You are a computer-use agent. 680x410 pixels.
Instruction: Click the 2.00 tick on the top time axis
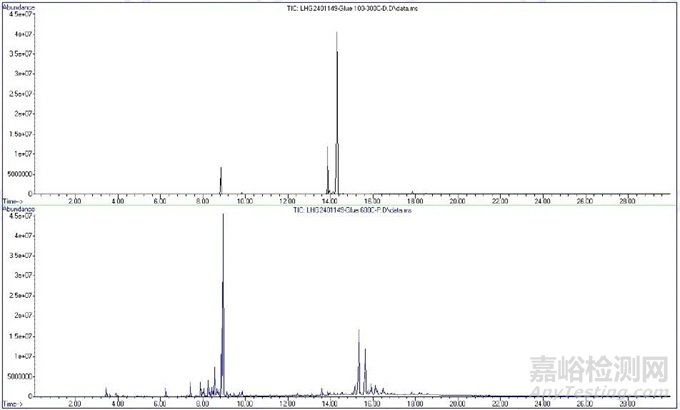74,201
